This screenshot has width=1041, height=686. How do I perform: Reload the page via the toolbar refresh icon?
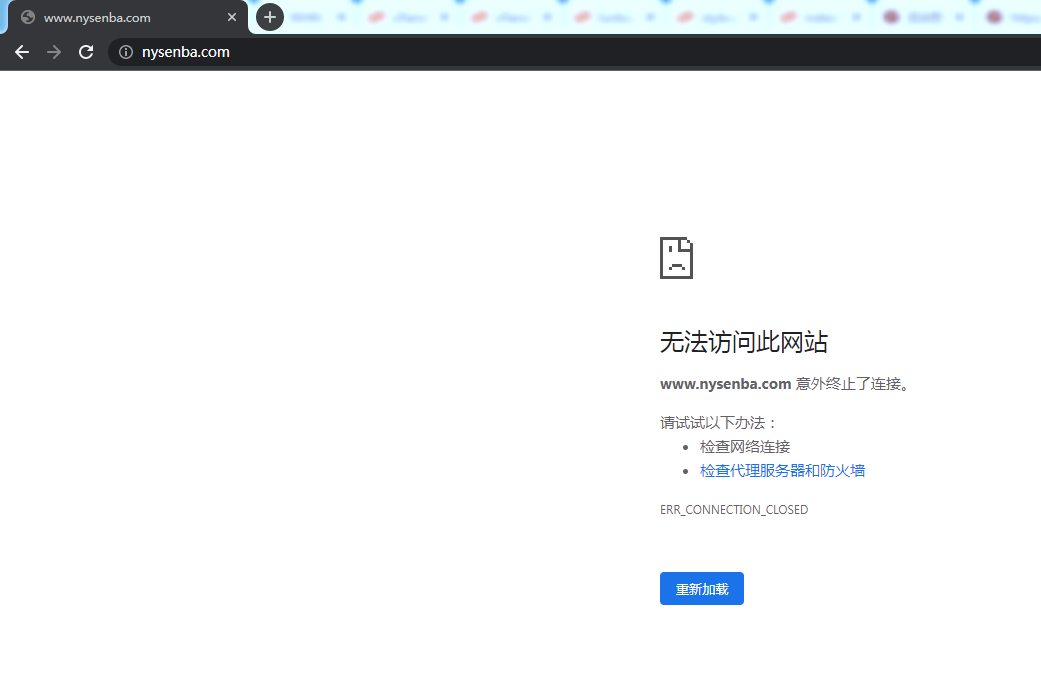coord(86,52)
